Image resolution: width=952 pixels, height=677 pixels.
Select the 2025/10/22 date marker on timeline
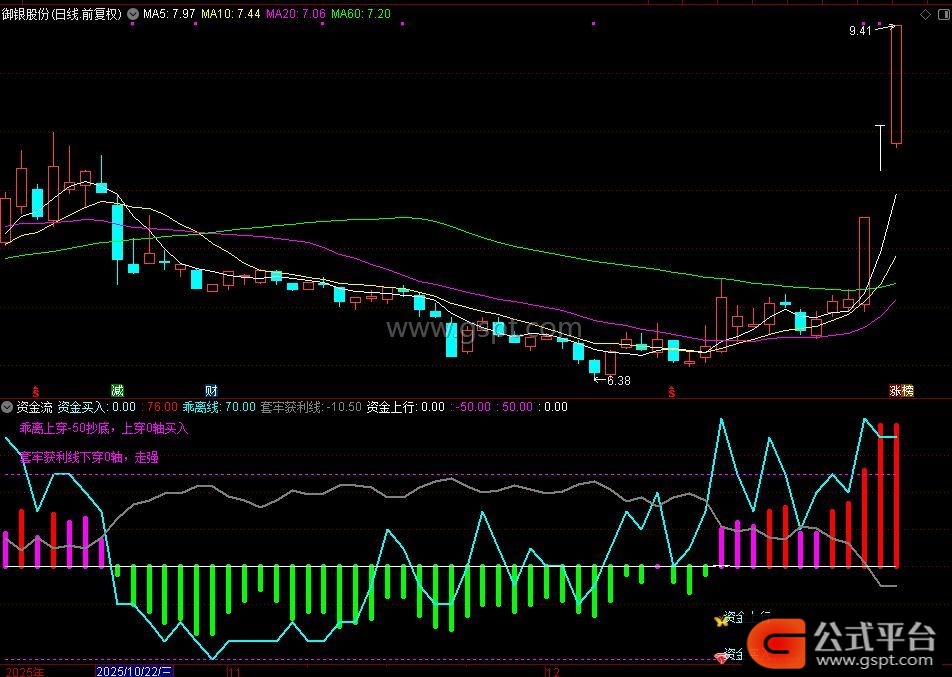pyautogui.click(x=127, y=671)
